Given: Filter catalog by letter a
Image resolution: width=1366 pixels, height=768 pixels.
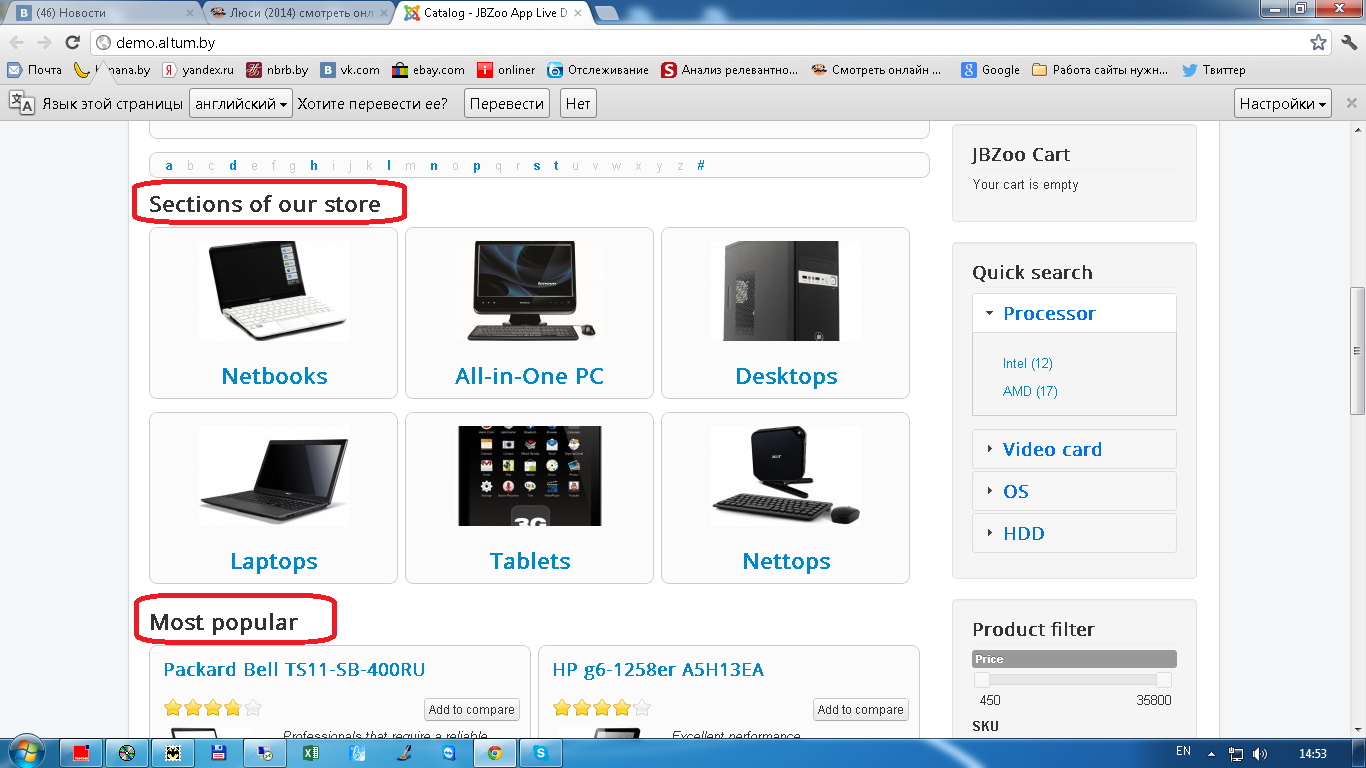Looking at the screenshot, I should point(169,166).
